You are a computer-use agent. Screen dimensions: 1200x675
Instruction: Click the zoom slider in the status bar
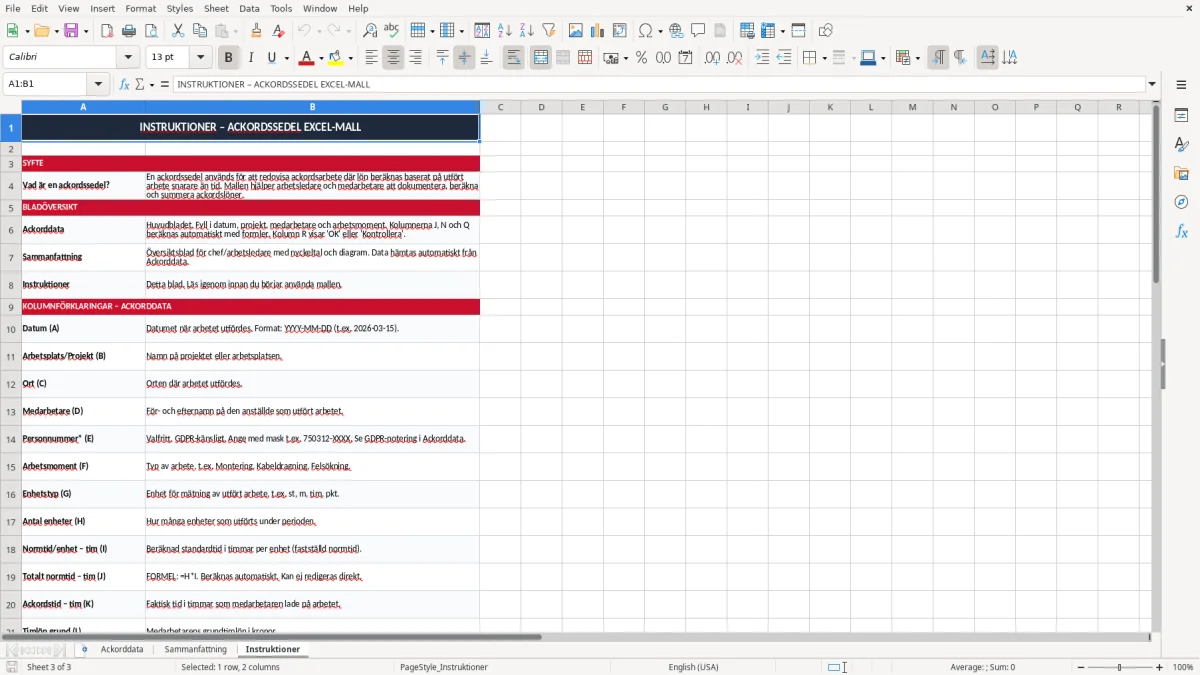click(x=1120, y=667)
